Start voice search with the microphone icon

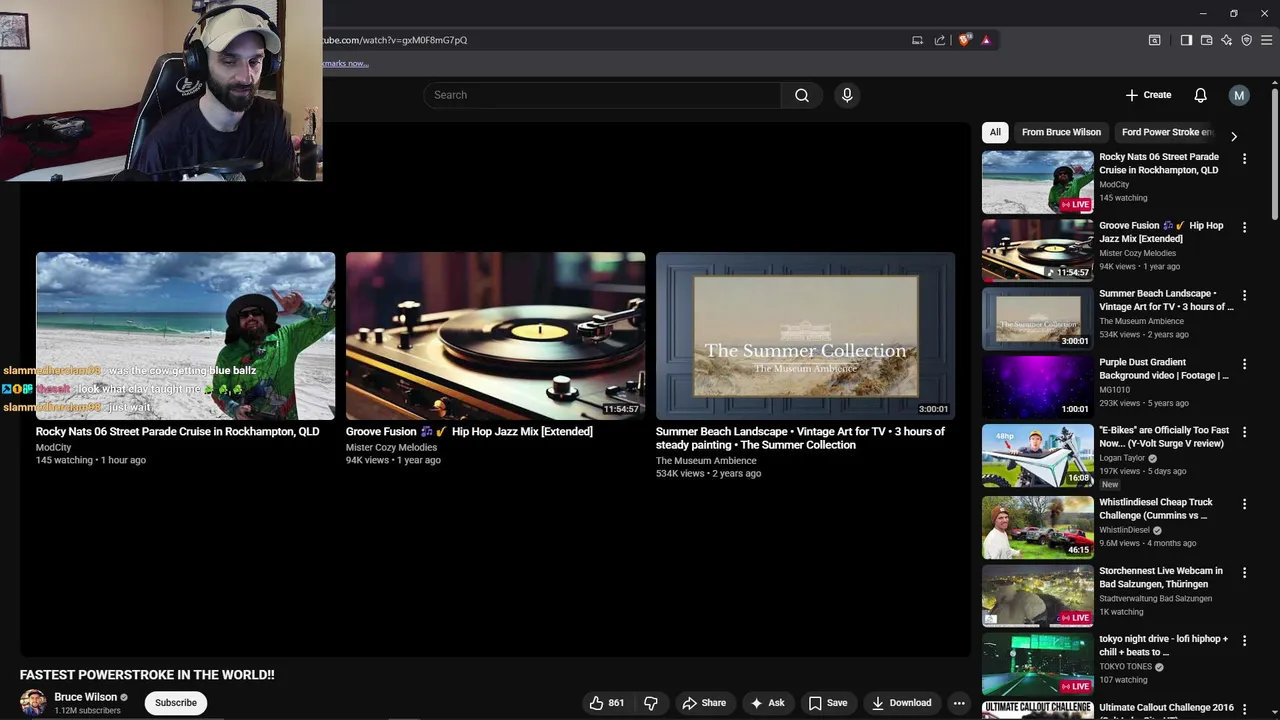point(847,95)
